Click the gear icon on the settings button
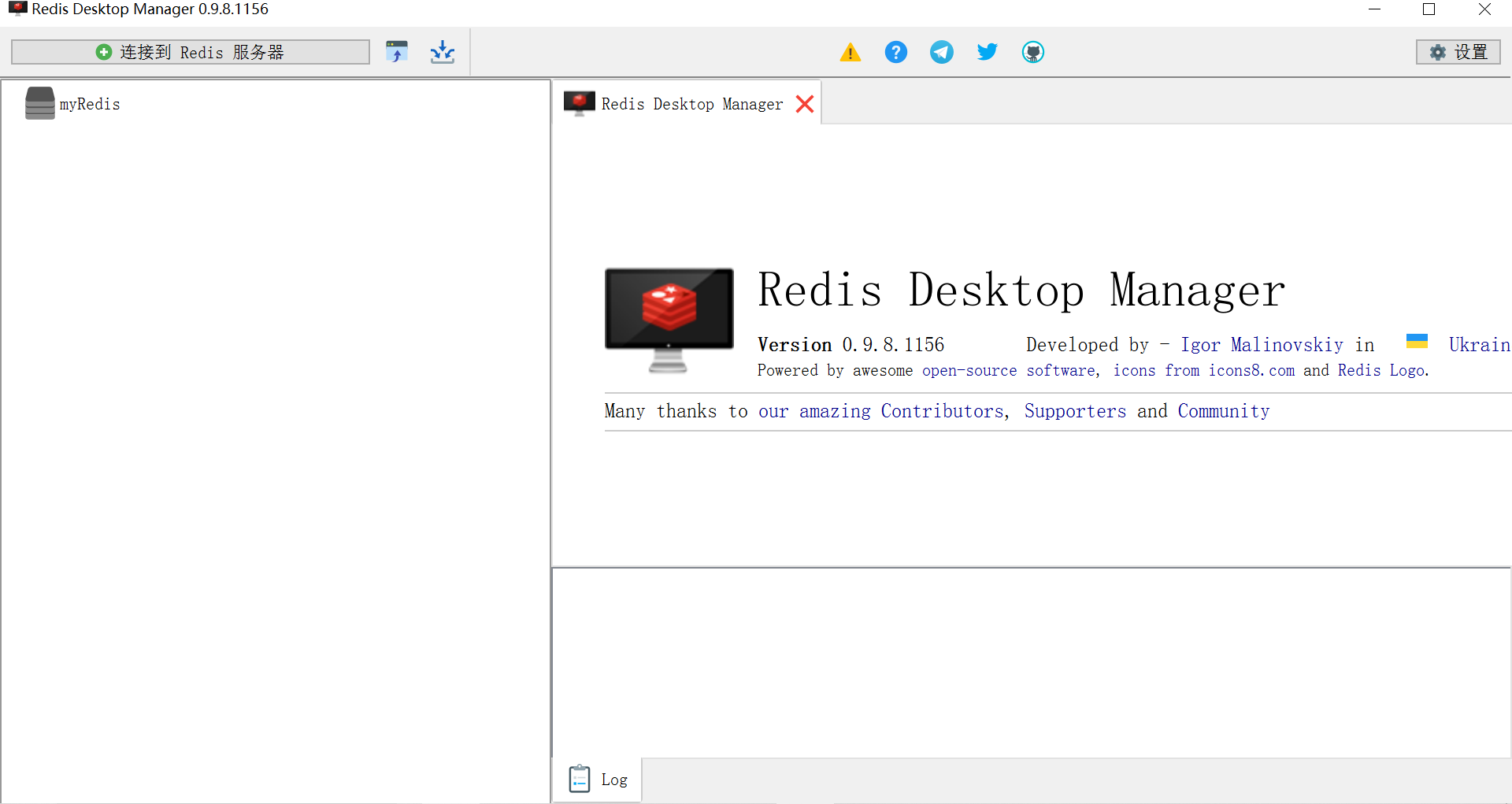Image resolution: width=1512 pixels, height=804 pixels. click(x=1438, y=52)
